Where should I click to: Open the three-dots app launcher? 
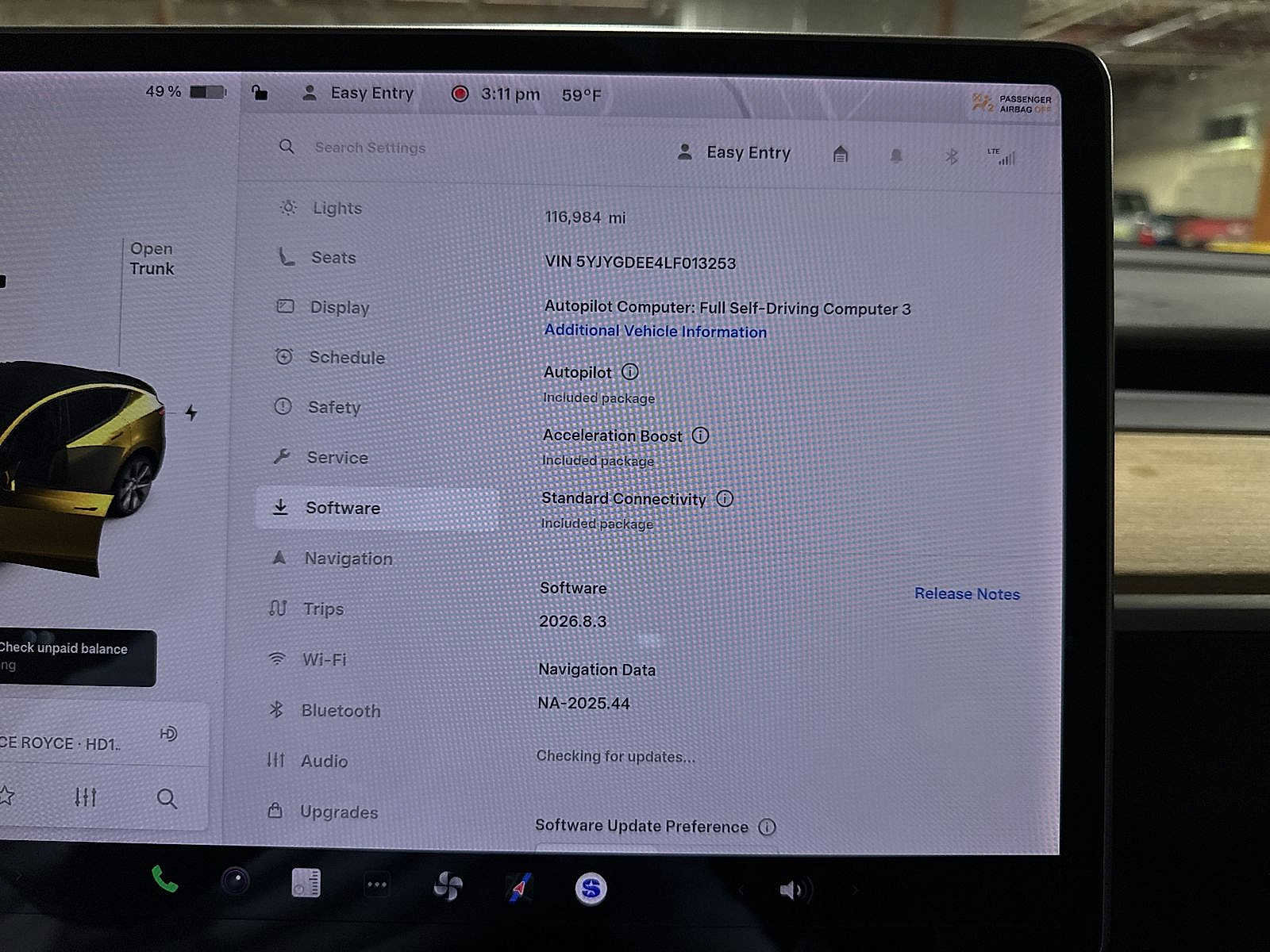(376, 885)
